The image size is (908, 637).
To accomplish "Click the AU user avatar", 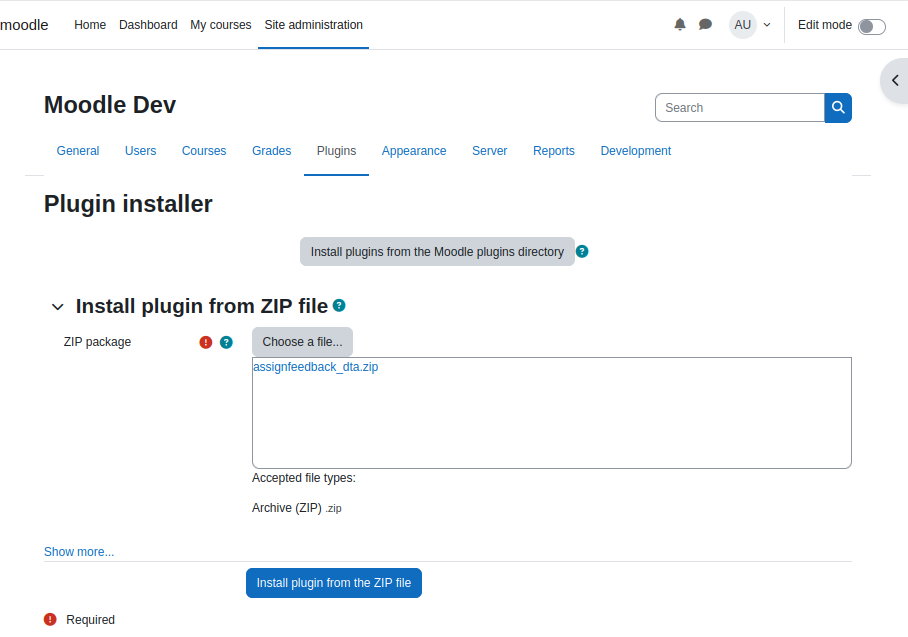I will click(742, 25).
